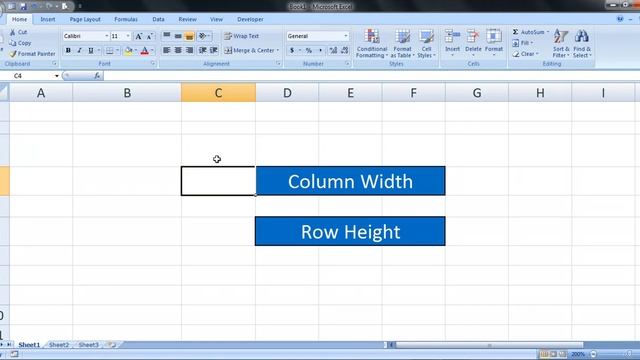The image size is (640, 360).
Task: Apply cell borders with the Borders icon
Action: [x=109, y=50]
